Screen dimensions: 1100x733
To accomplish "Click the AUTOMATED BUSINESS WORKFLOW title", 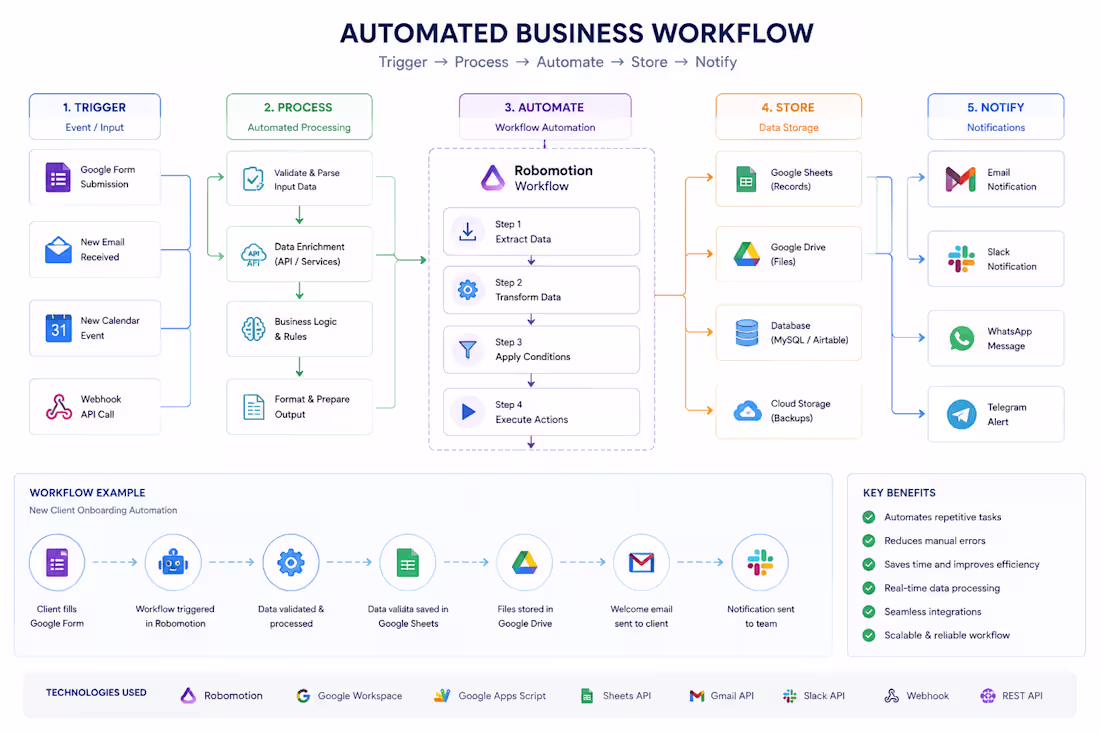I will pos(577,33).
